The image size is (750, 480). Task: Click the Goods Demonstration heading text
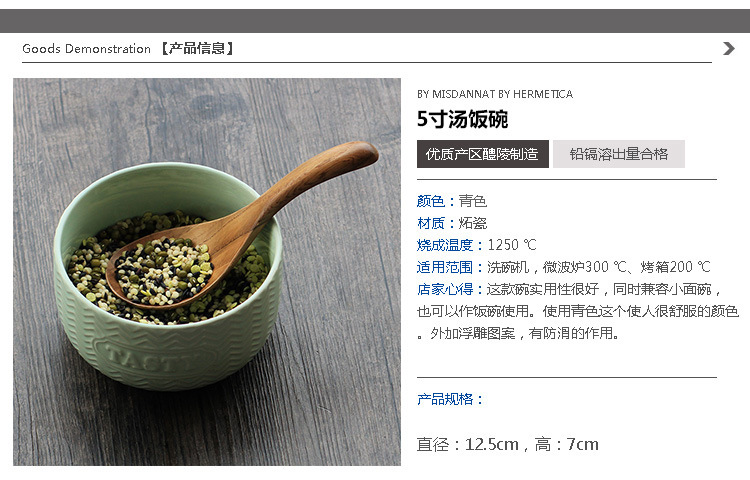pos(87,49)
